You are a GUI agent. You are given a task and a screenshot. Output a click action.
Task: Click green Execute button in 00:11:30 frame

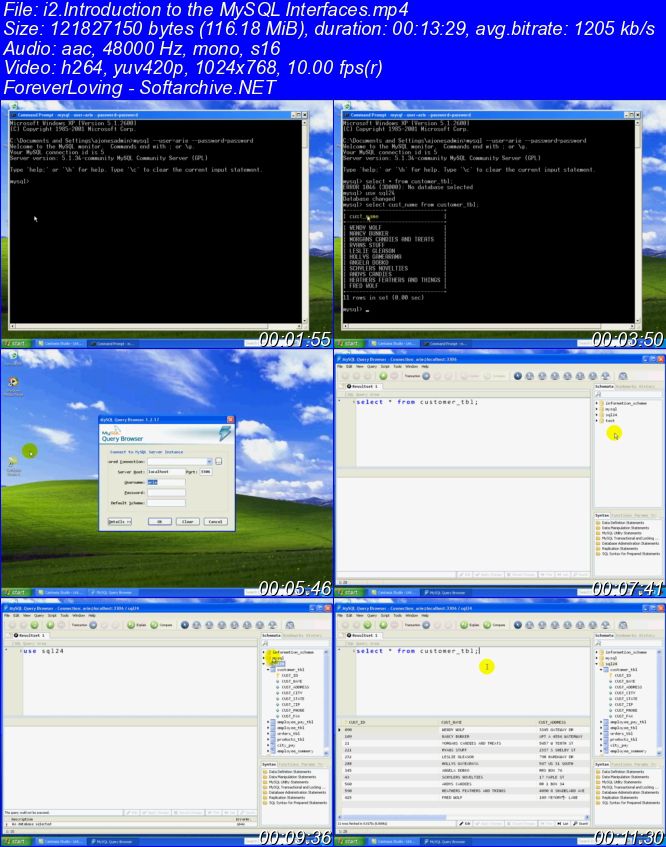[383, 625]
